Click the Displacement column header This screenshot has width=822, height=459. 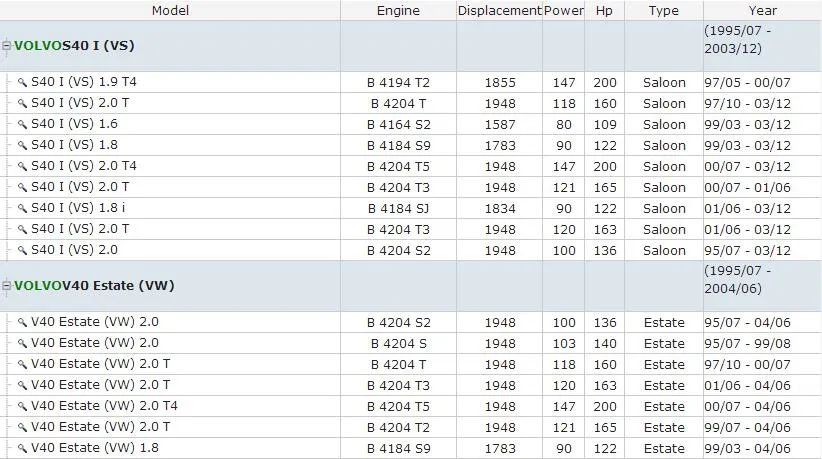coord(500,10)
